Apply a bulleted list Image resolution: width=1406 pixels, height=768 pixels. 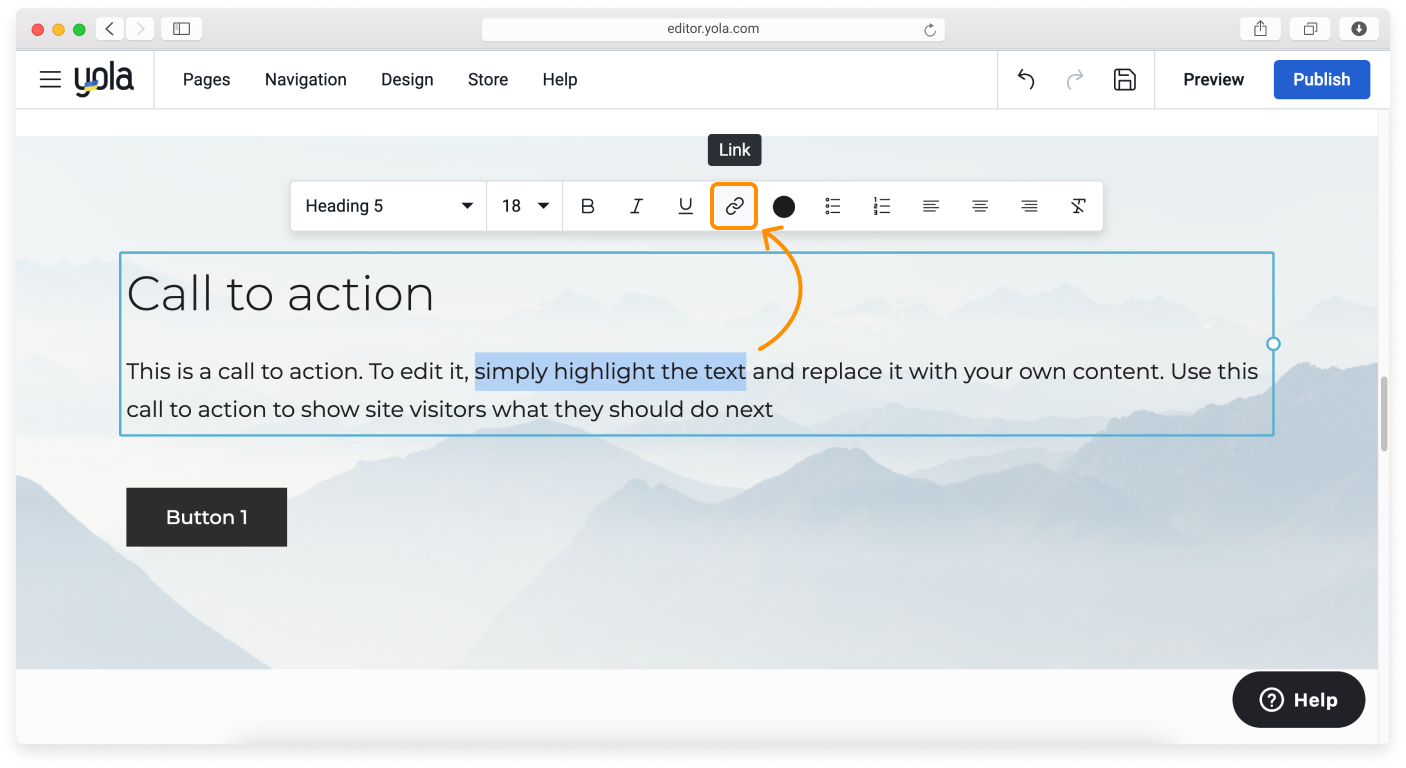(832, 206)
